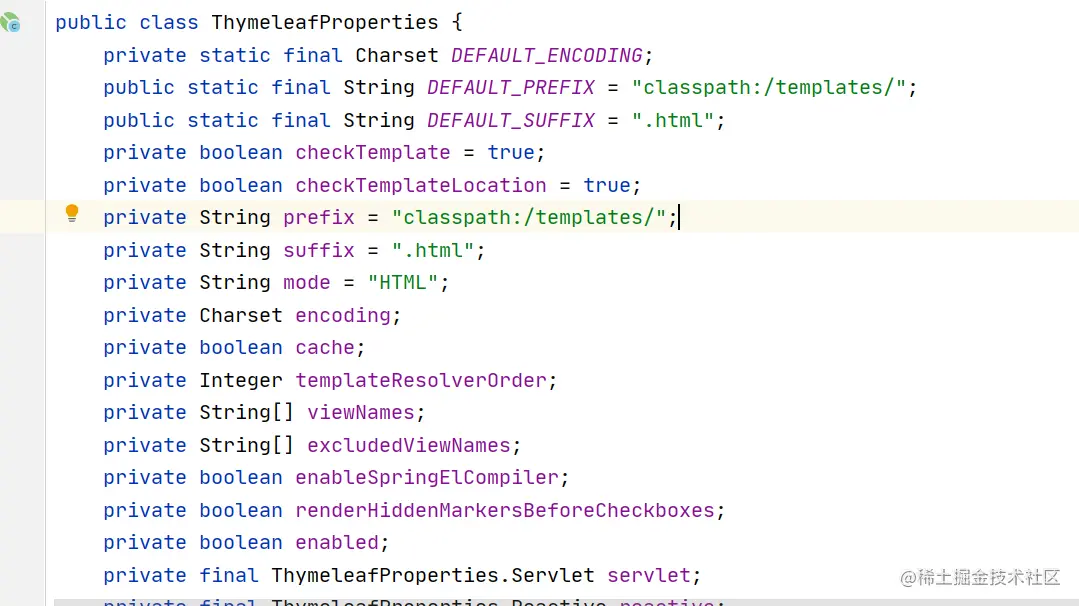
Task: Click the enableSpringElCompiler field
Action: point(427,477)
